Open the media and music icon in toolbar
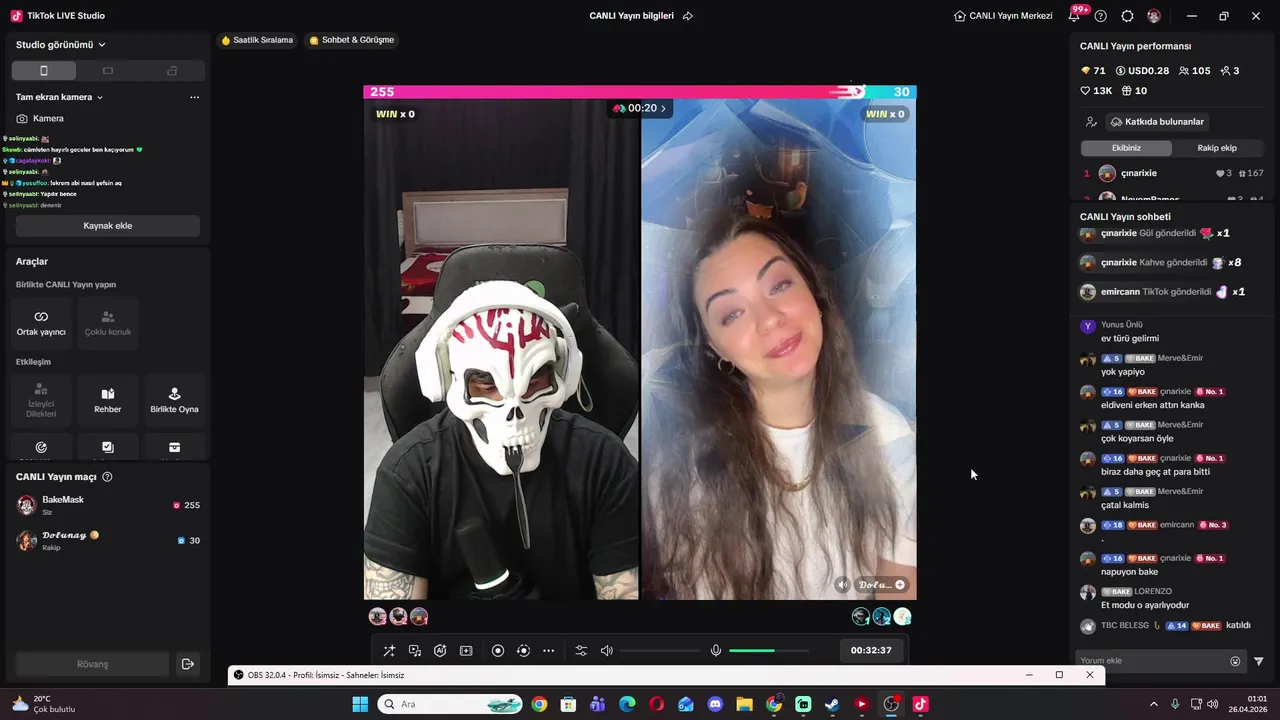 click(415, 651)
